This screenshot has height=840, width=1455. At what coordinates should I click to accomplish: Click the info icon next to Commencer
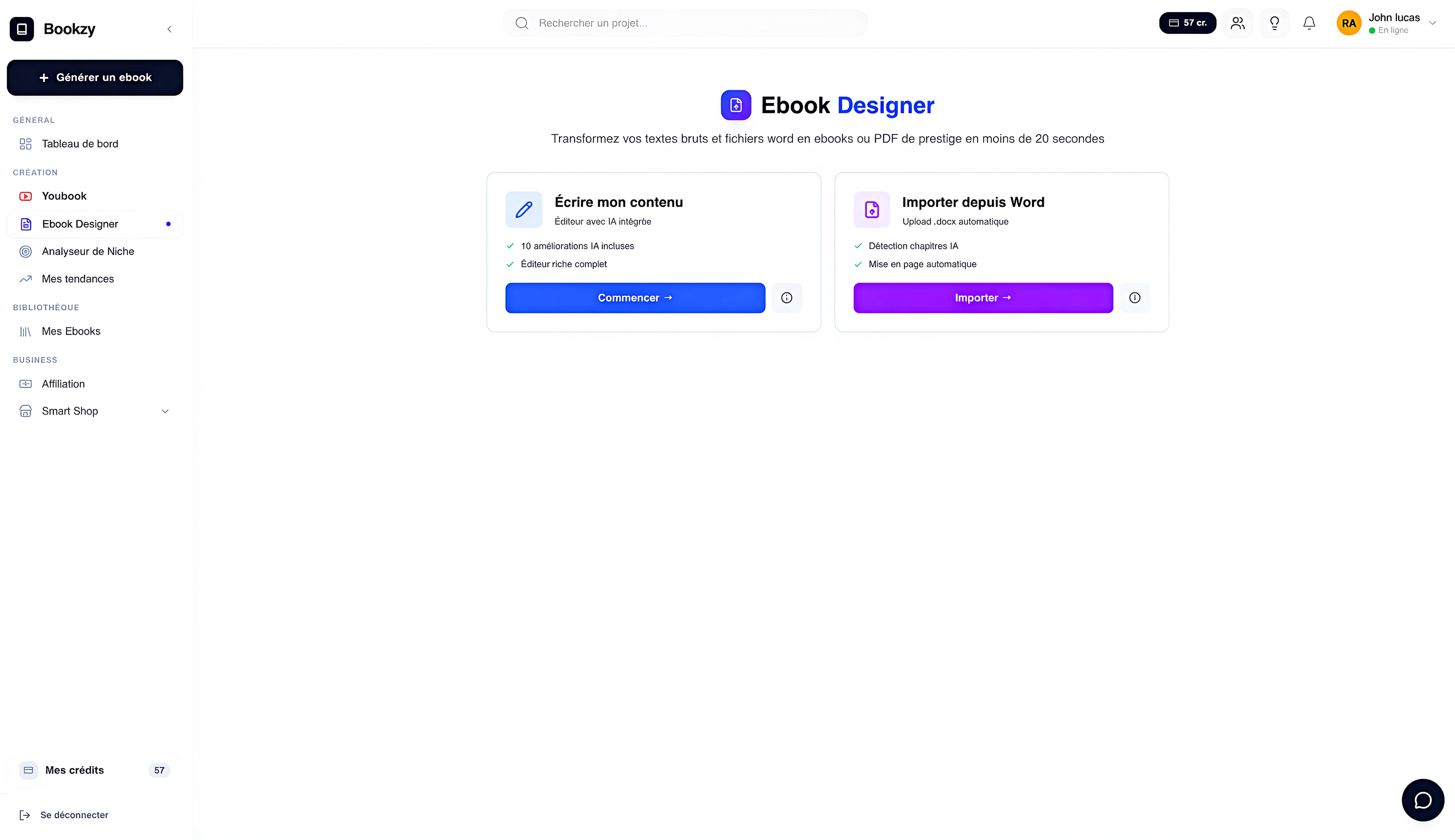point(787,298)
